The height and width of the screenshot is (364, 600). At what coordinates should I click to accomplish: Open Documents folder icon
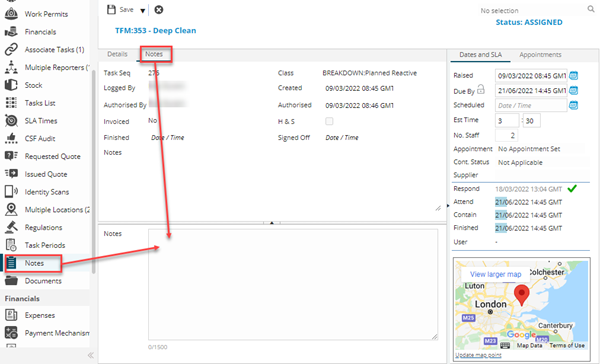[x=11, y=281]
